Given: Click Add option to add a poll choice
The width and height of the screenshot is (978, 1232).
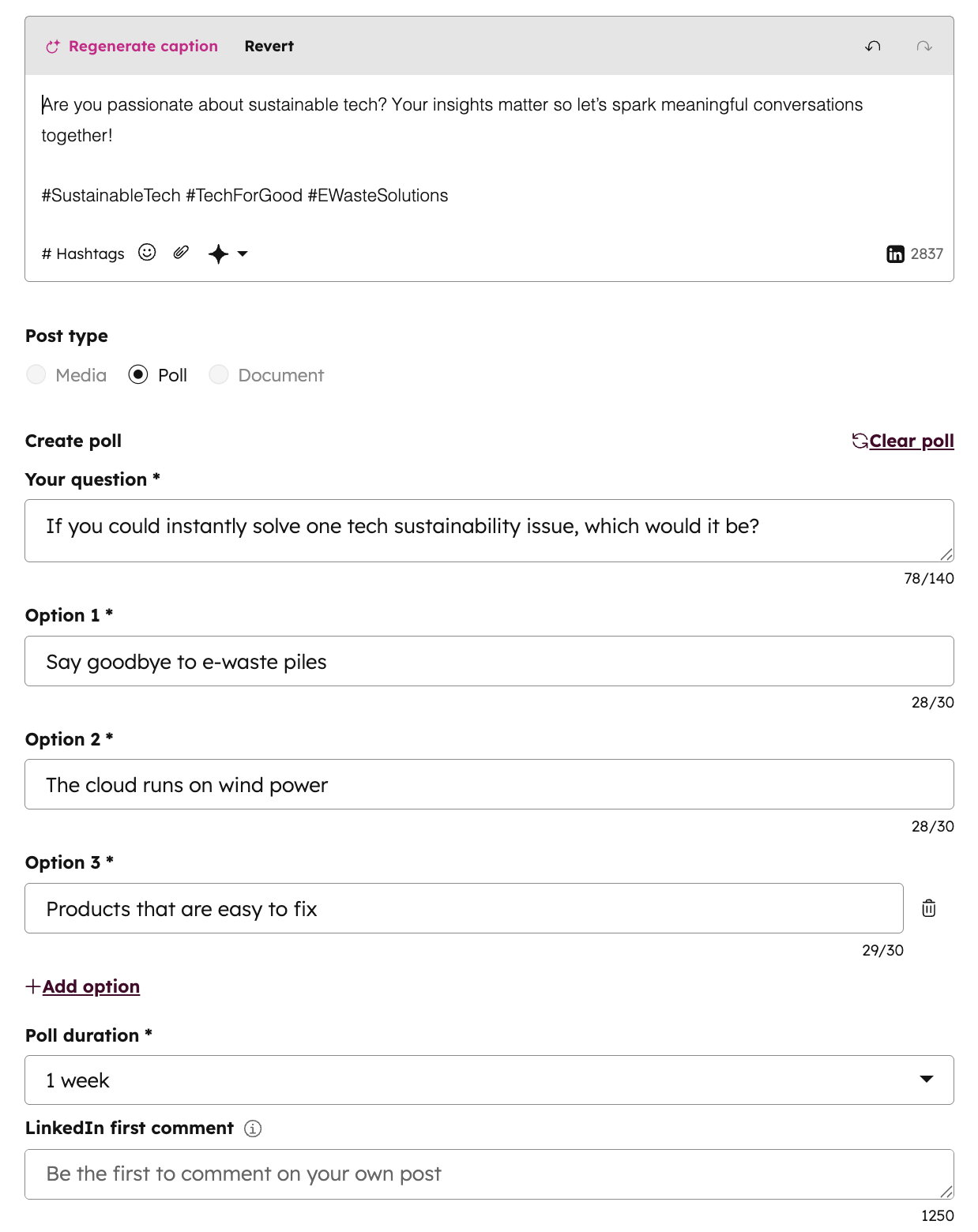Looking at the screenshot, I should pyautogui.click(x=82, y=986).
